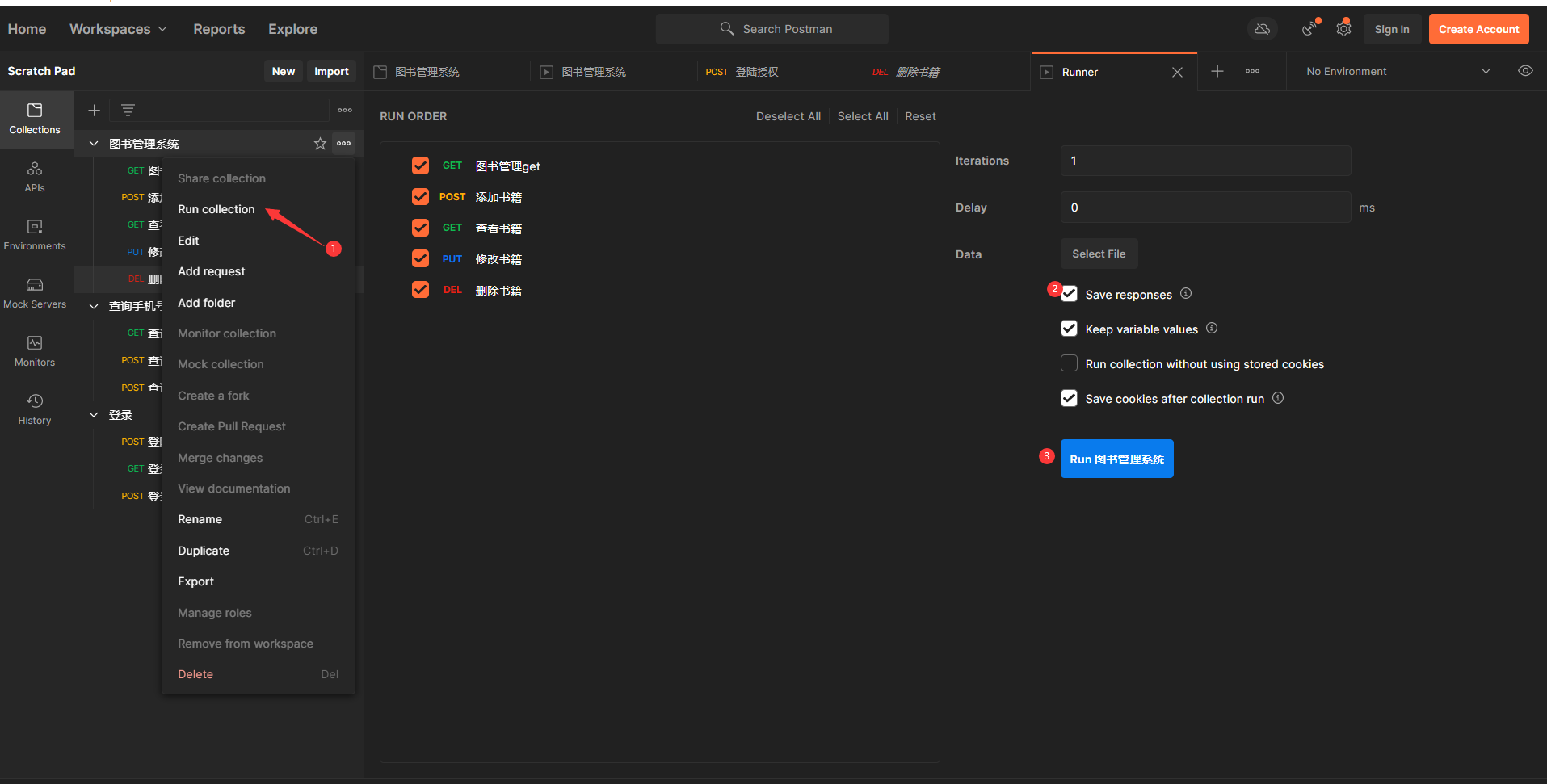The height and width of the screenshot is (784, 1547).
Task: Collapse the 登录 collection tree
Action: [94, 415]
